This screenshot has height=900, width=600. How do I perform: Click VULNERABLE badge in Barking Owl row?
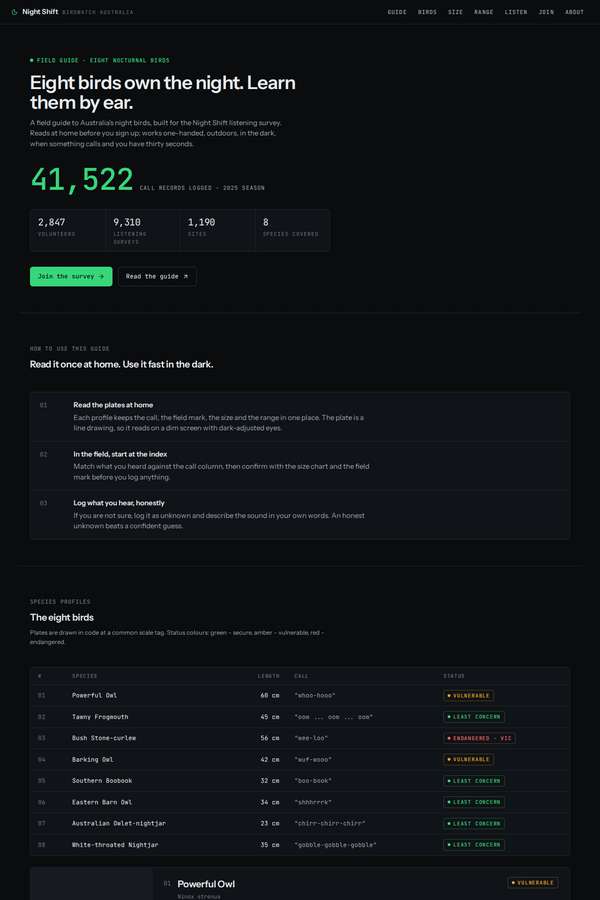(x=469, y=759)
